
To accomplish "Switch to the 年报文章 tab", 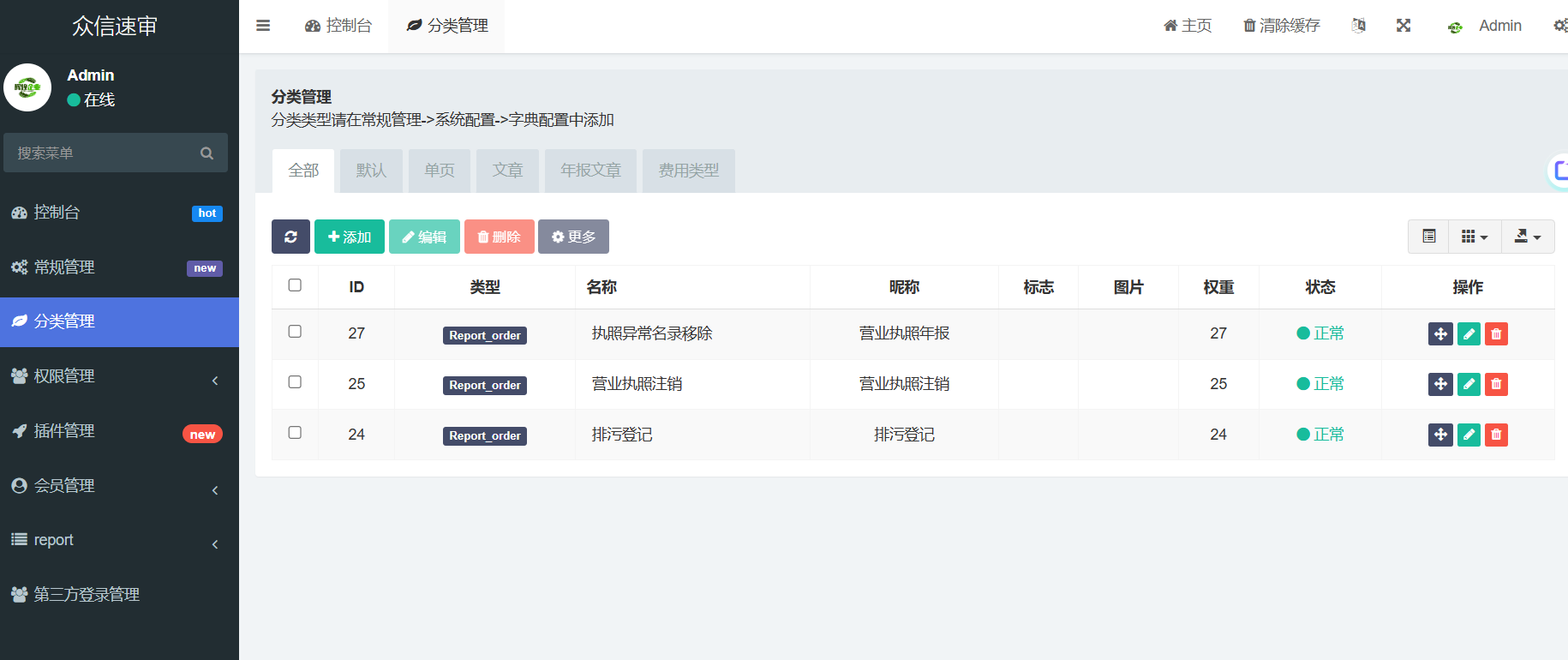I will [x=590, y=171].
